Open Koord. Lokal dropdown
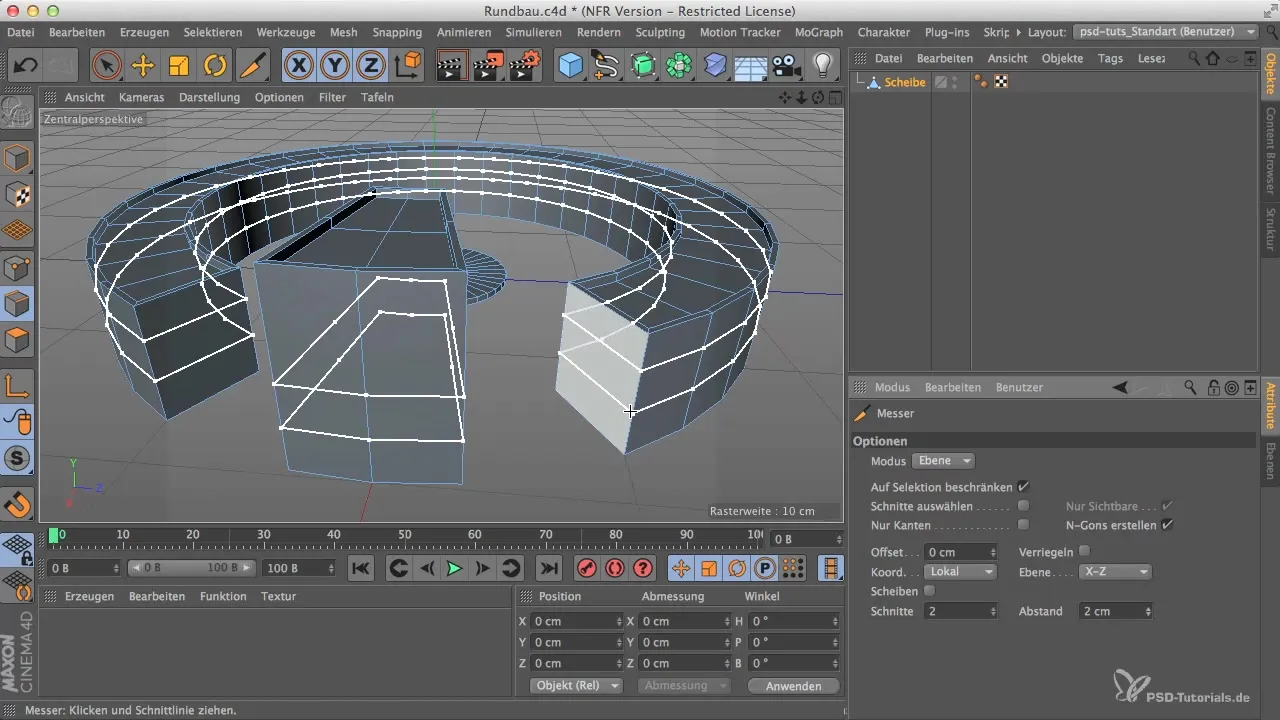 959,572
